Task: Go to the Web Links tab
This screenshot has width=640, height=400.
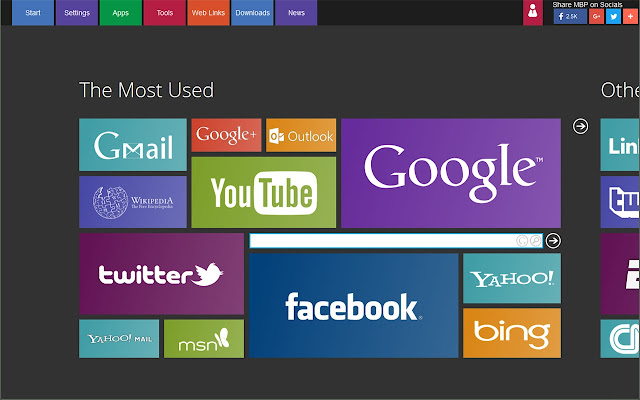Action: tap(208, 13)
